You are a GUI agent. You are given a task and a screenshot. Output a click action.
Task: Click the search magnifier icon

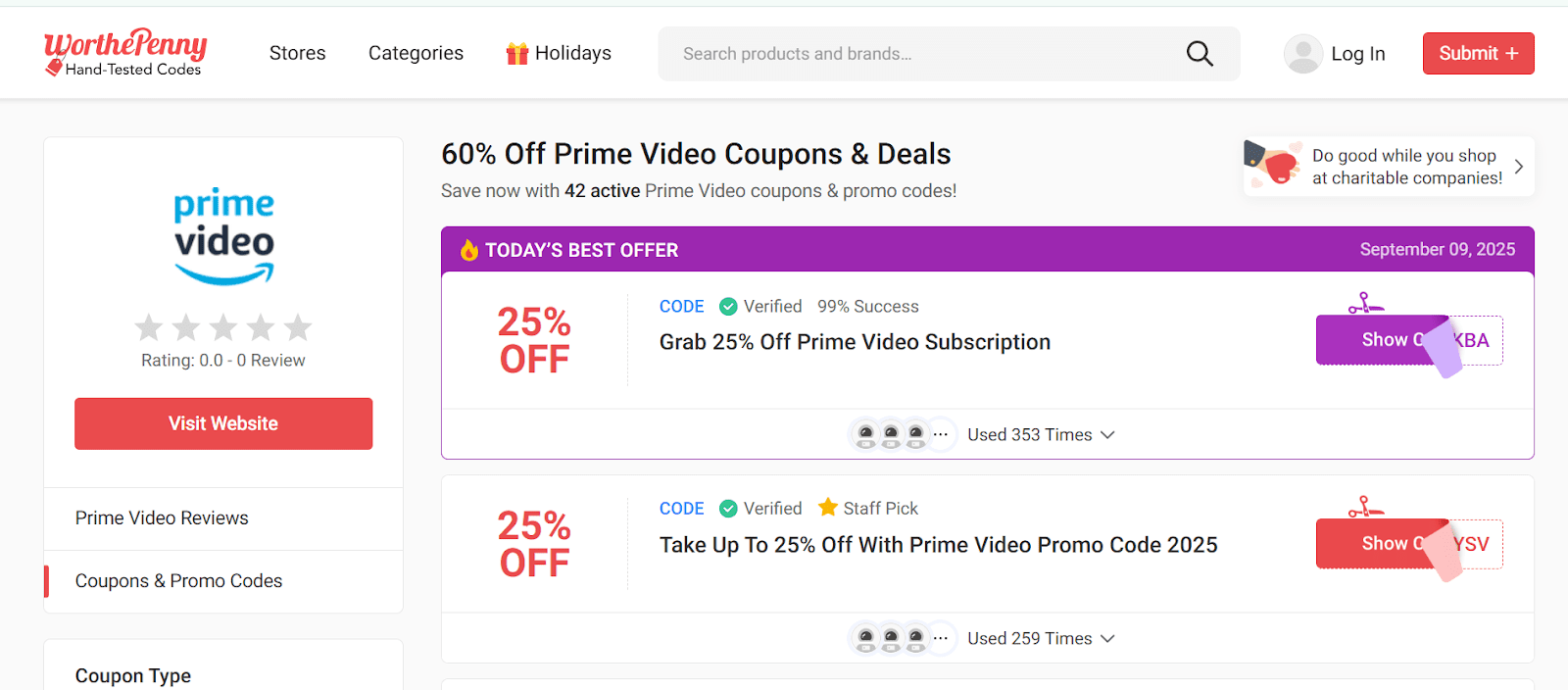(1200, 53)
